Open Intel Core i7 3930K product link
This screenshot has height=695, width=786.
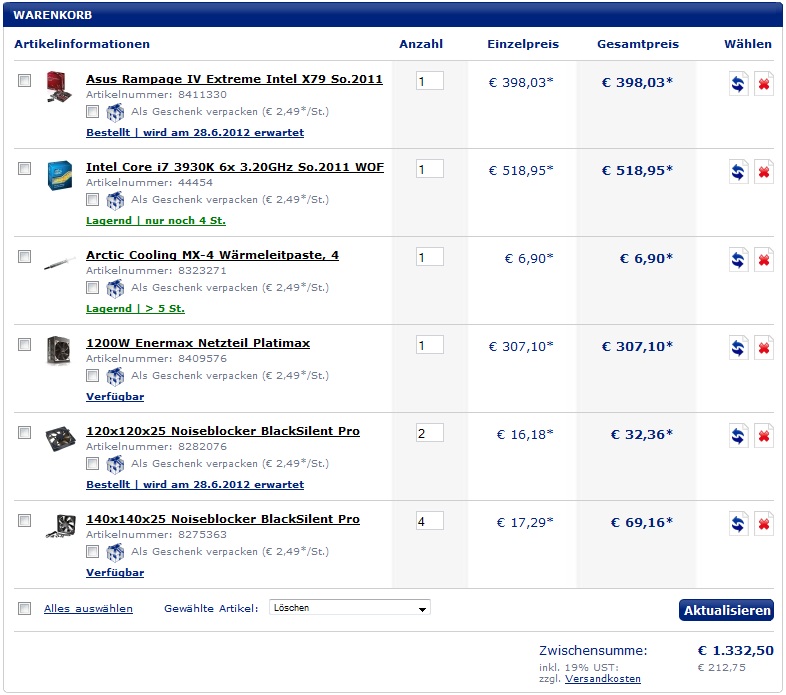tap(235, 167)
